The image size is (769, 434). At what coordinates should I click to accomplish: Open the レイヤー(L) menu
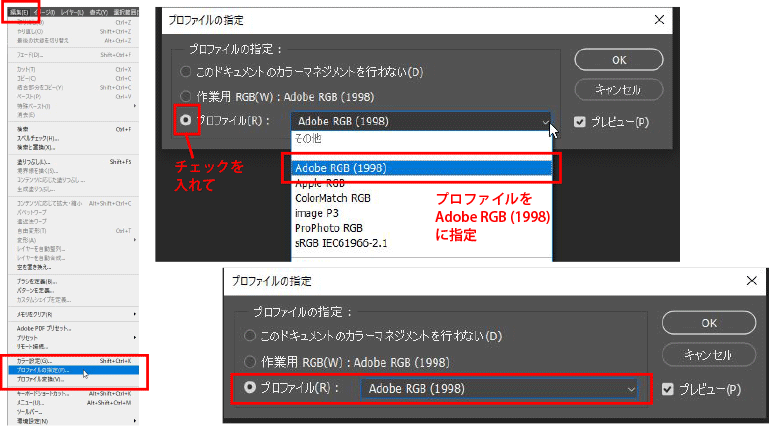point(73,12)
